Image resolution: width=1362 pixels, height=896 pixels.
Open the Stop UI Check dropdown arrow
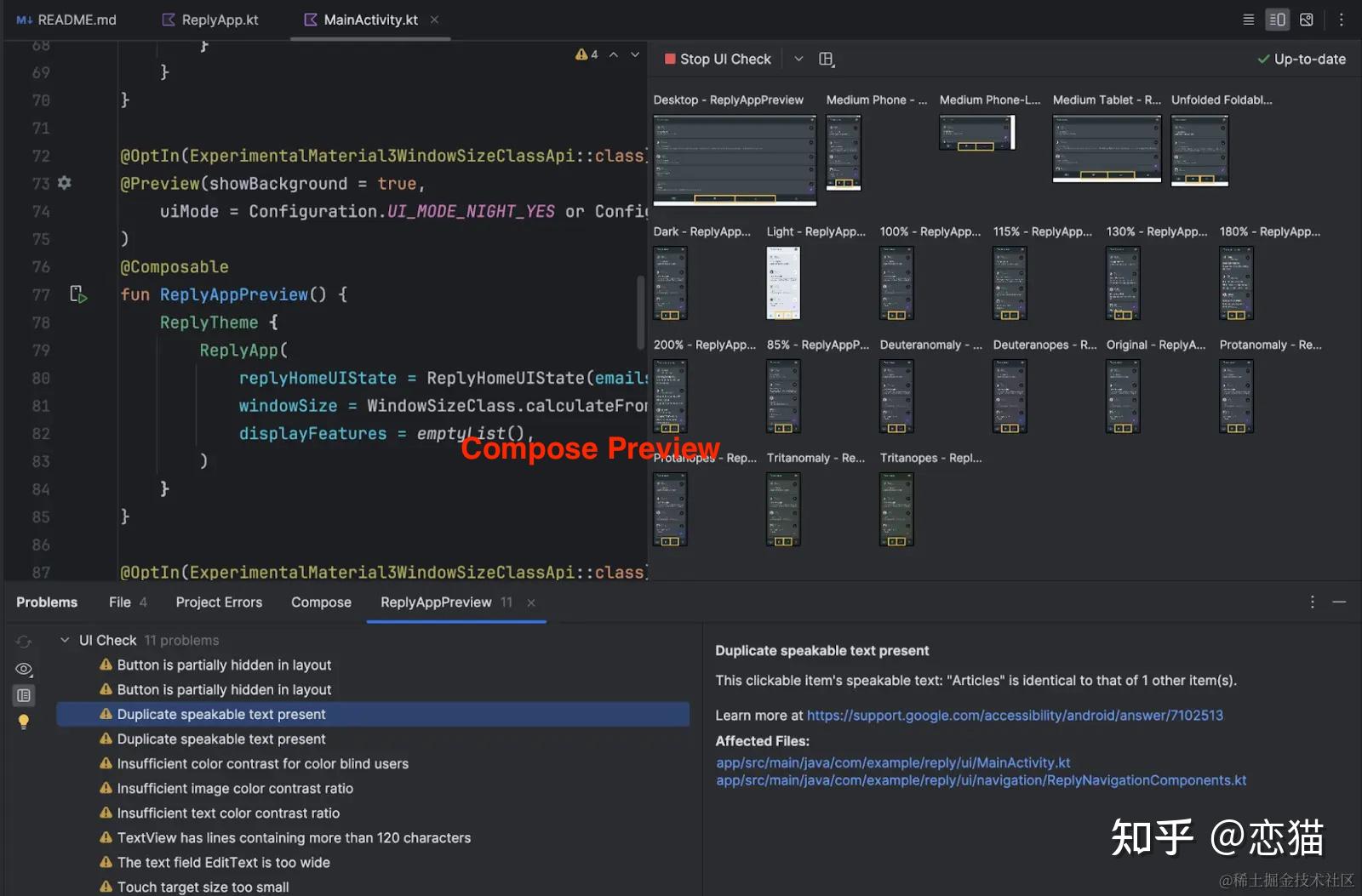click(798, 59)
